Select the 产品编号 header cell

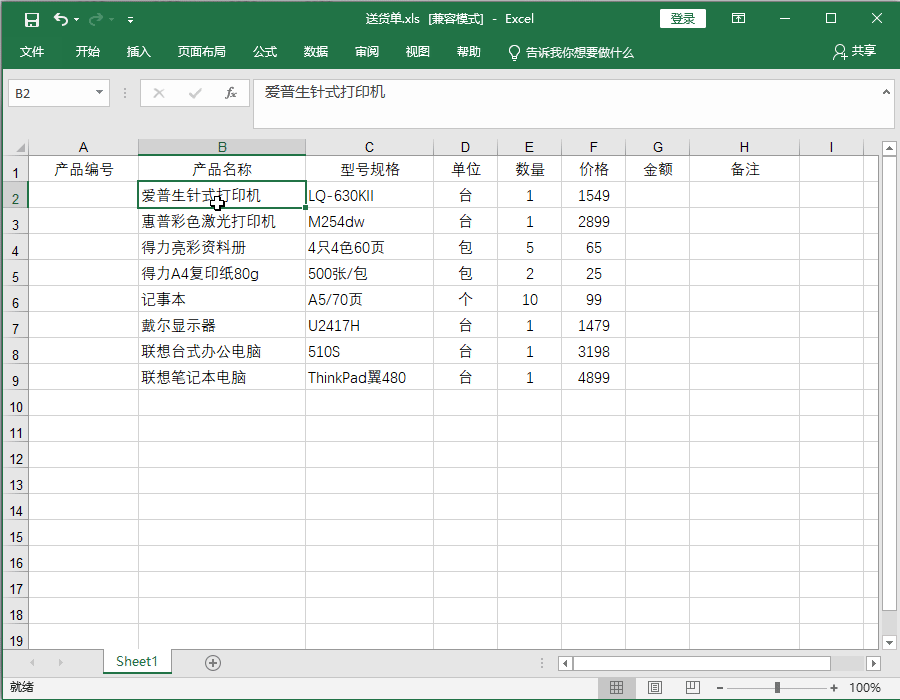tap(83, 169)
